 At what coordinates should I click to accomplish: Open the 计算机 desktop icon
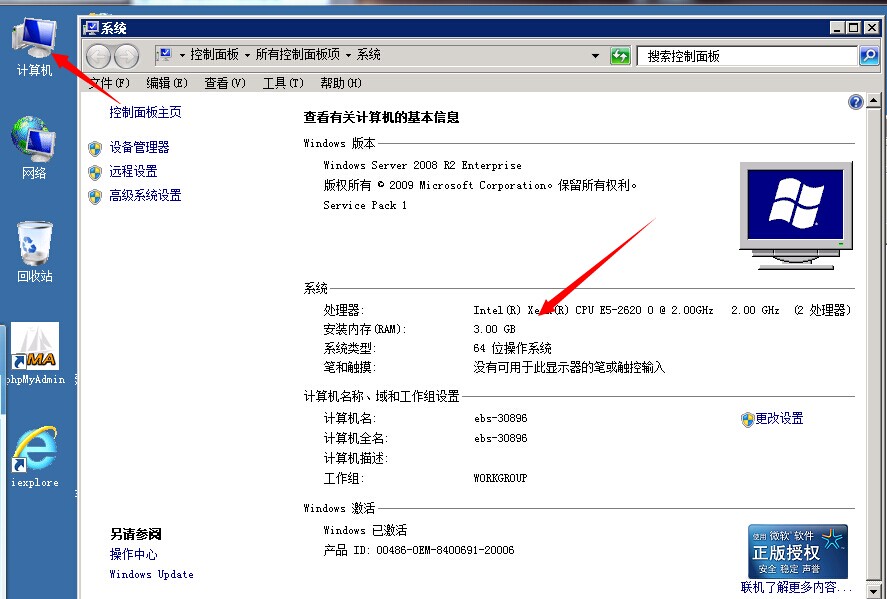[35, 46]
